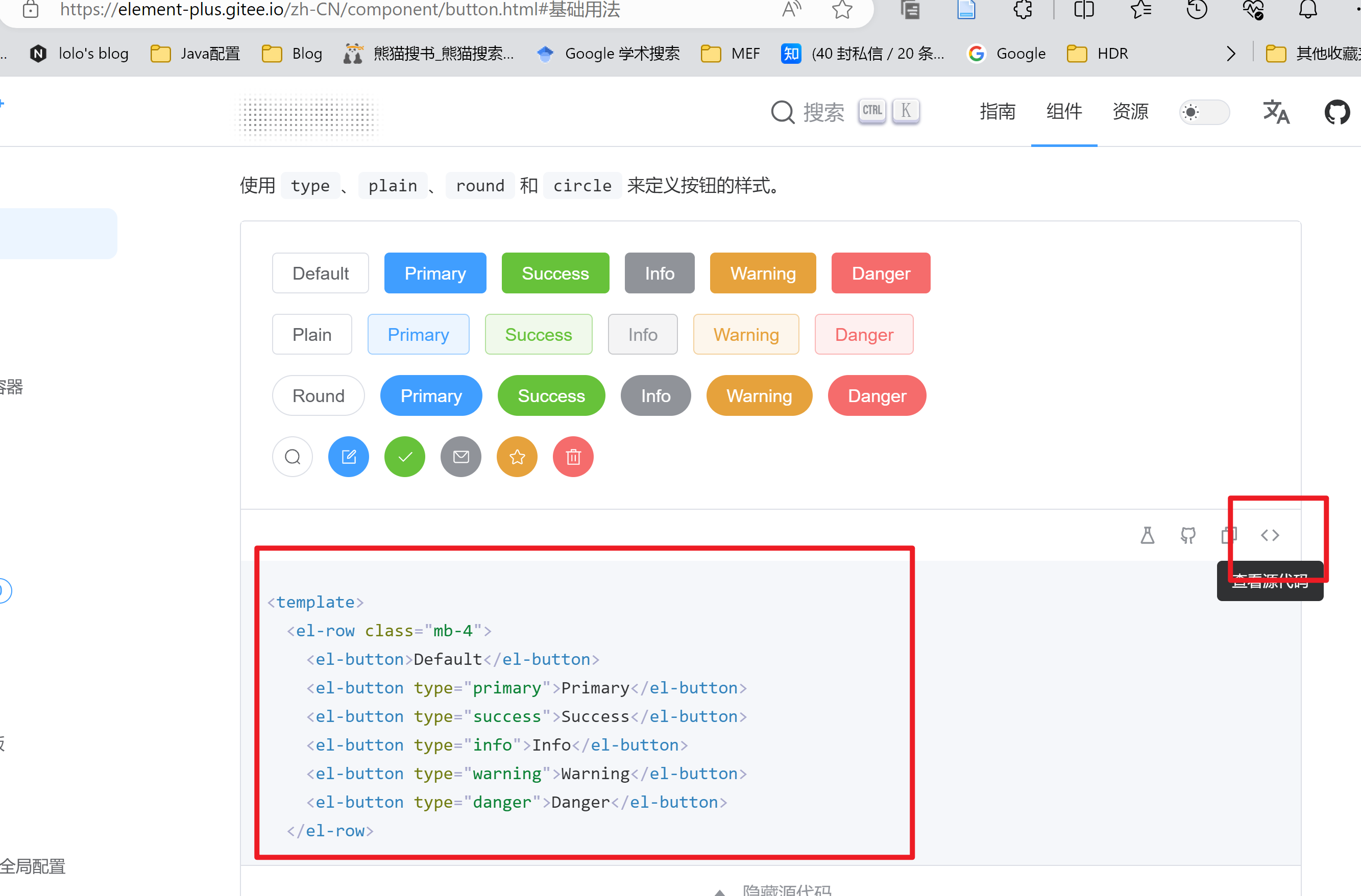1361x896 pixels.
Task: Open the browser extensions puzzle icon
Action: tap(1023, 9)
